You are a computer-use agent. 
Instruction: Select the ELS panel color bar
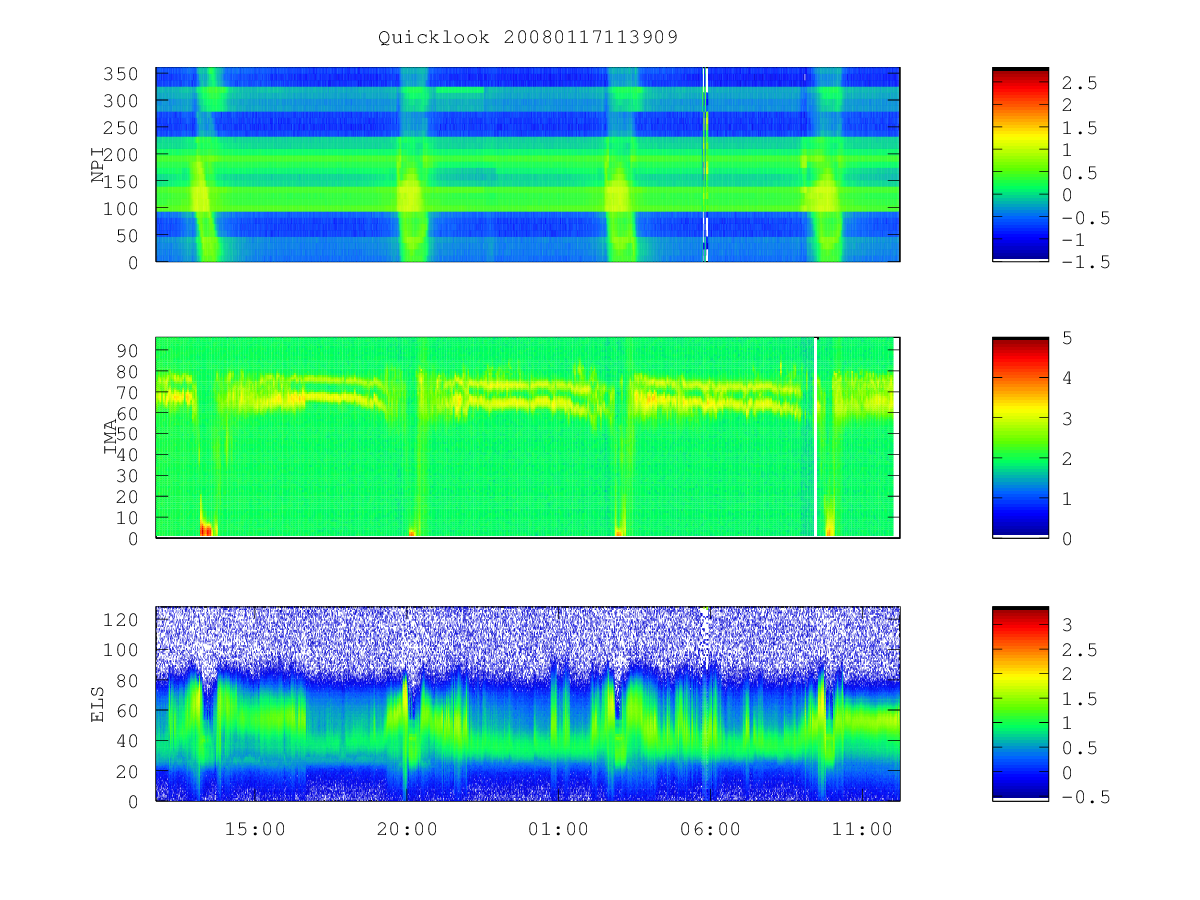click(1020, 703)
